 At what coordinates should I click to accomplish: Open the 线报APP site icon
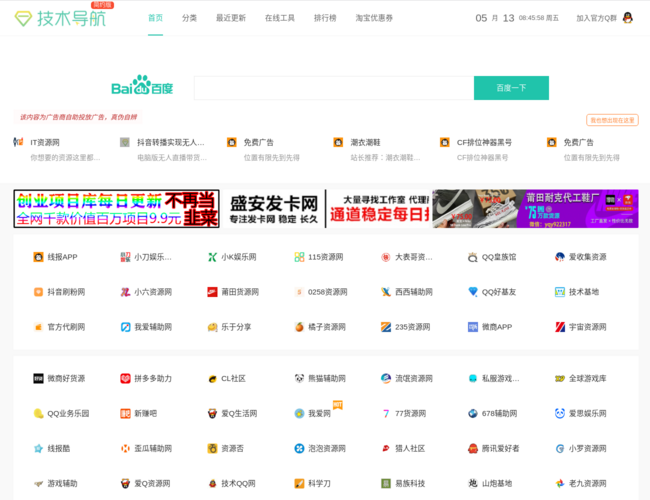pos(38,257)
